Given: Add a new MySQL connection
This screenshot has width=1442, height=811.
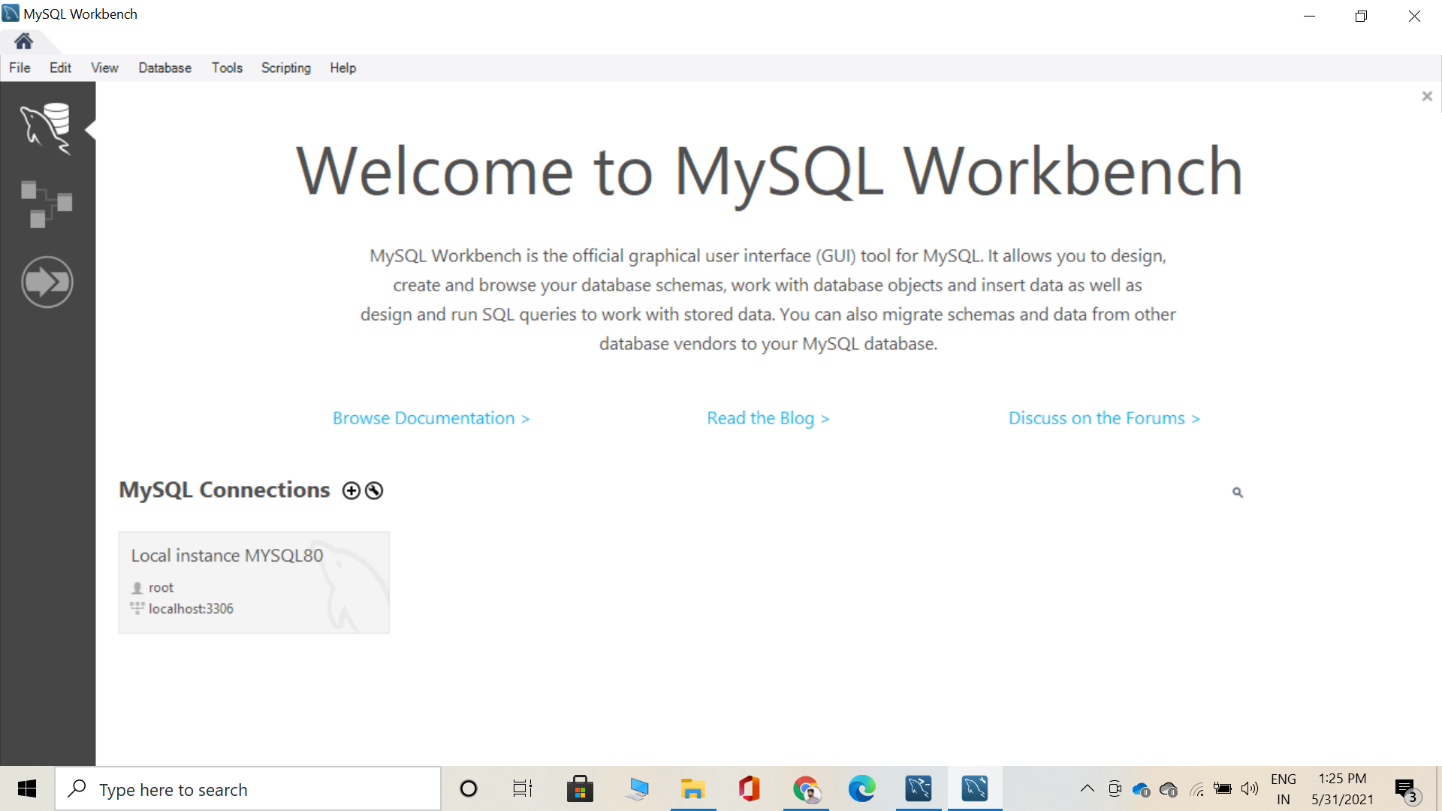Looking at the screenshot, I should tap(351, 490).
